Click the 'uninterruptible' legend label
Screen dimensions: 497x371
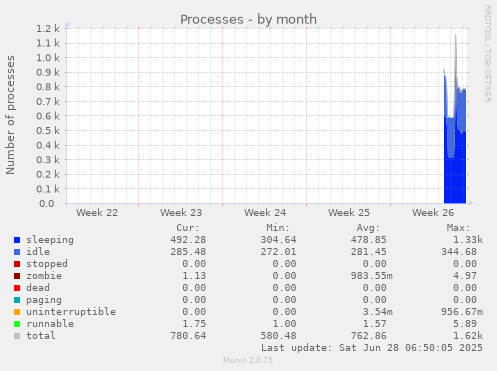[x=71, y=312]
